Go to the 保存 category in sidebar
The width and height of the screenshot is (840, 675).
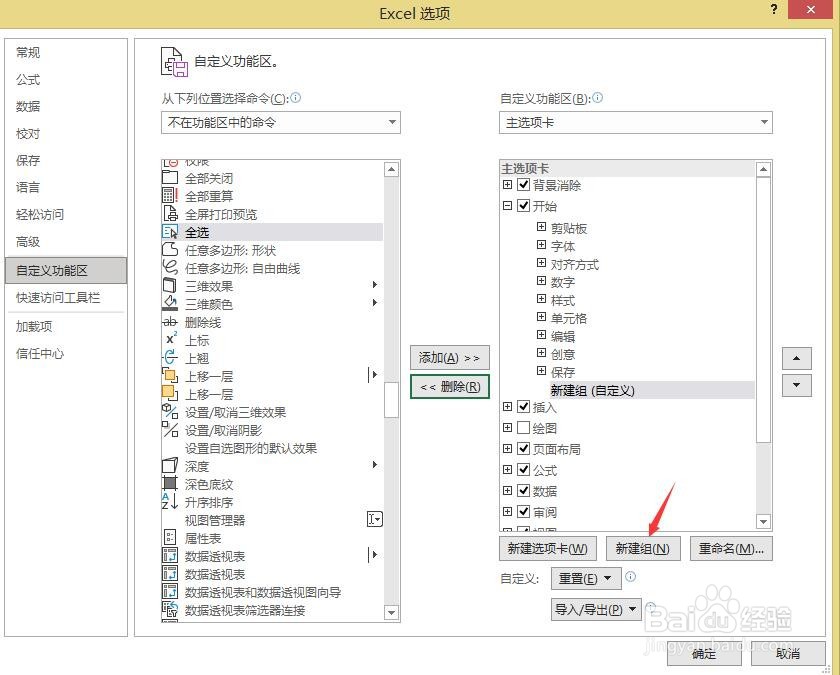tap(28, 160)
